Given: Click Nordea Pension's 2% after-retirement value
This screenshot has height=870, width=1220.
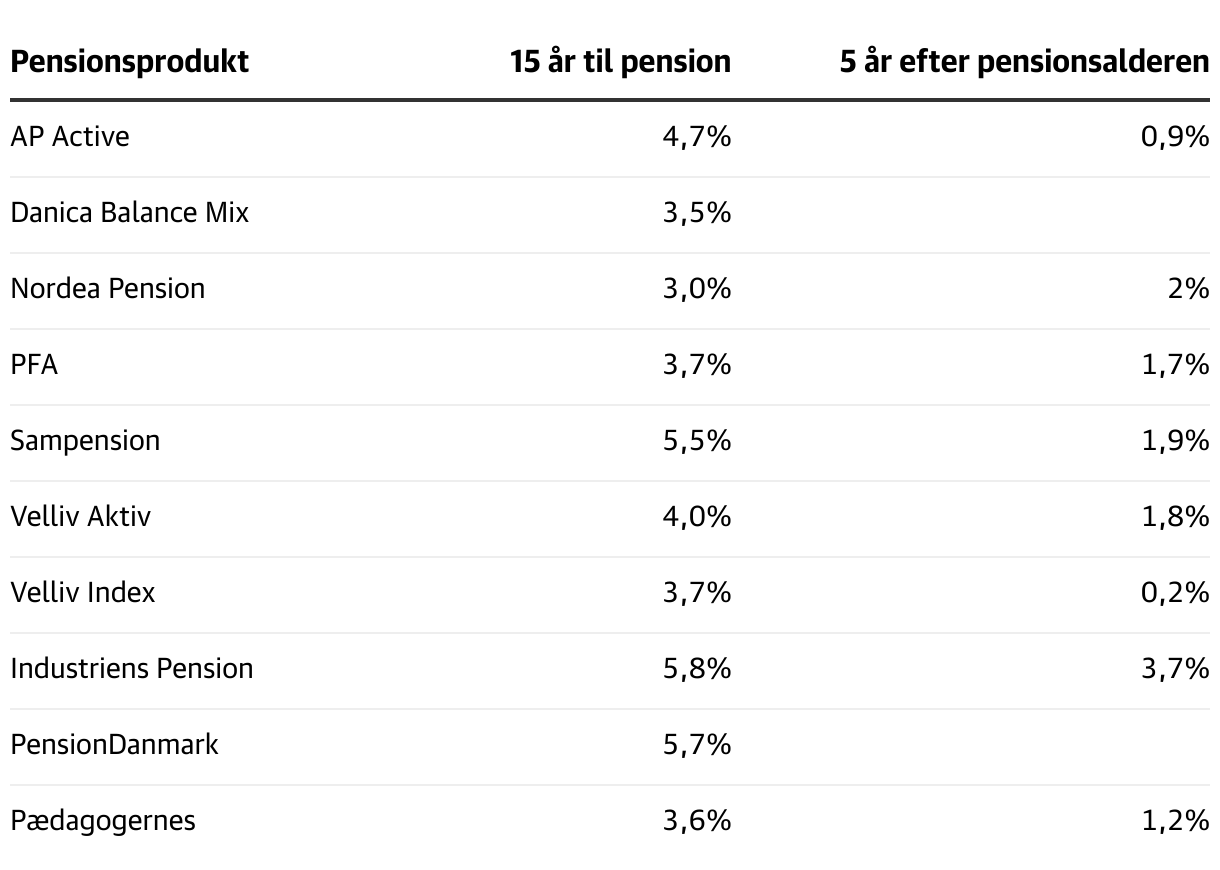Looking at the screenshot, I should 1188,289.
